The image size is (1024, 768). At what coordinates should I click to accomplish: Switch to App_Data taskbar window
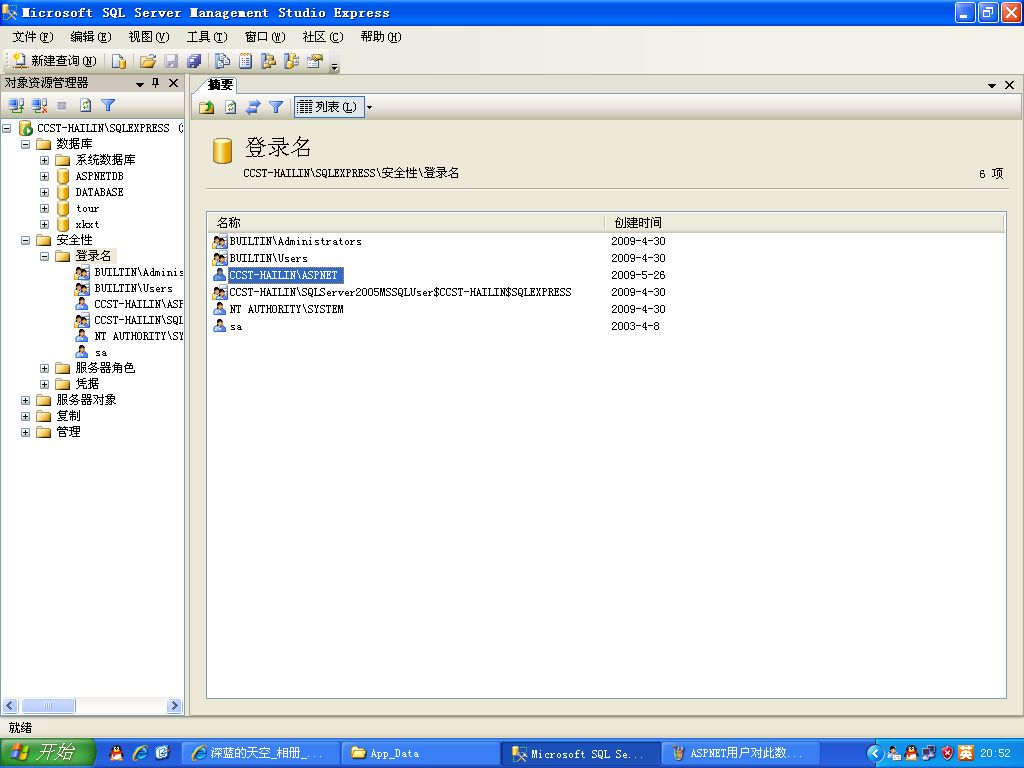420,753
